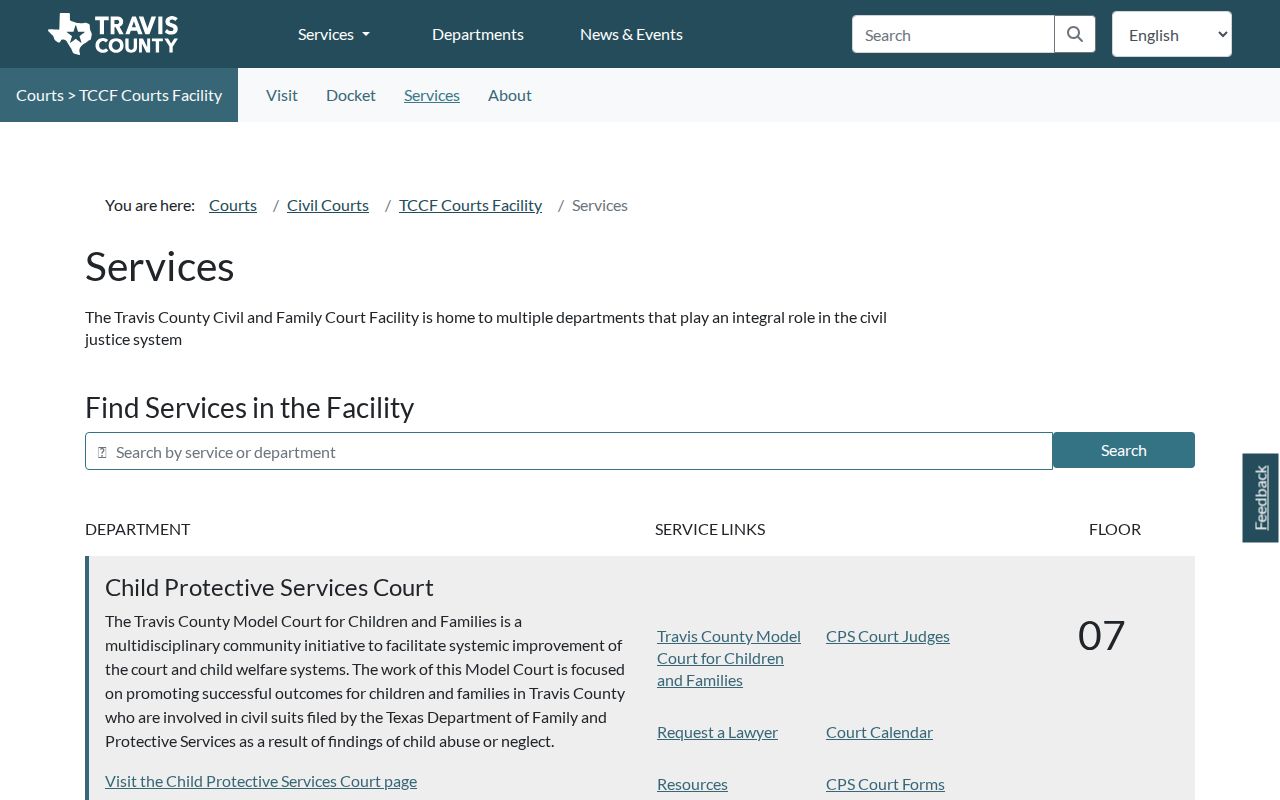The height and width of the screenshot is (800, 1280).
Task: Open the Court Calendar link
Action: [879, 732]
